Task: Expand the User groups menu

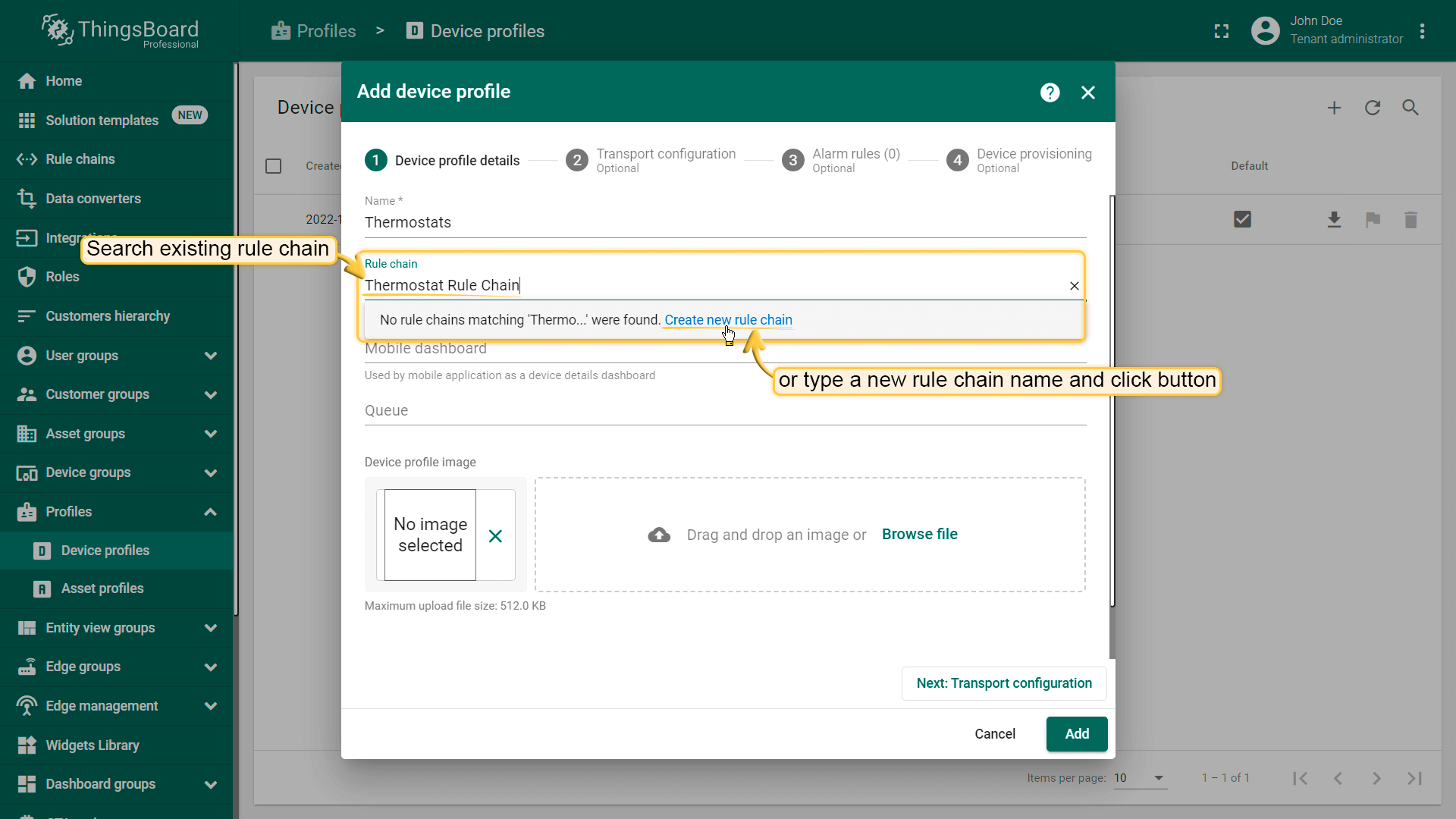Action: tap(210, 356)
